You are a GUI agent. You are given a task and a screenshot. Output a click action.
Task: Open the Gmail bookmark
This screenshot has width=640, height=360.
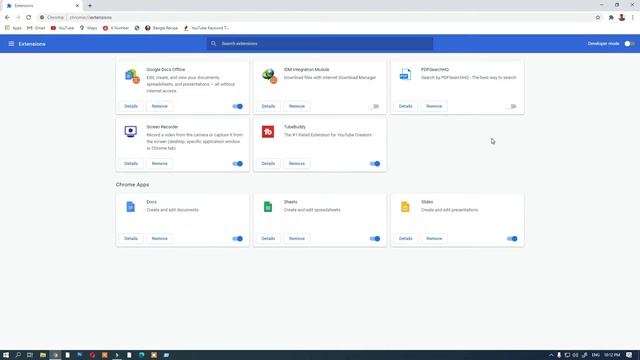36,28
